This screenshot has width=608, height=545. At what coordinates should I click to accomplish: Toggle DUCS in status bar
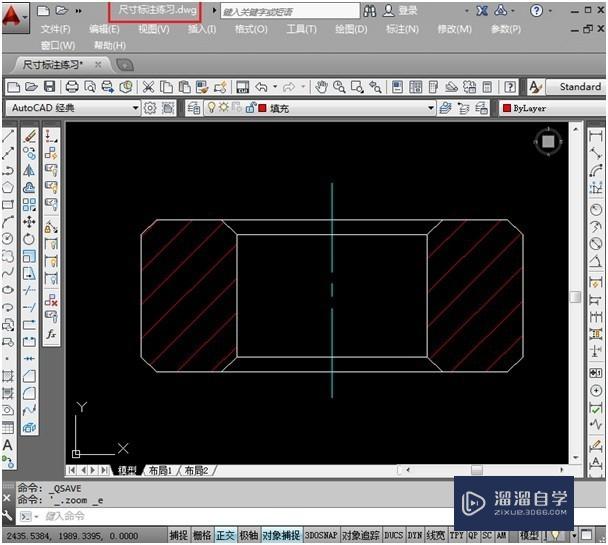coord(394,535)
